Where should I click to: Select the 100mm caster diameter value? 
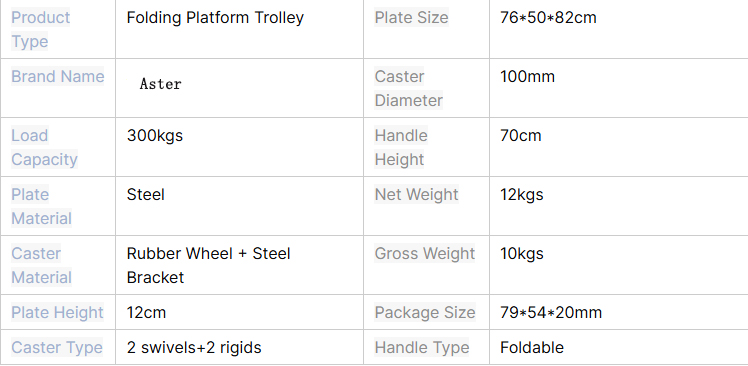[x=527, y=77]
